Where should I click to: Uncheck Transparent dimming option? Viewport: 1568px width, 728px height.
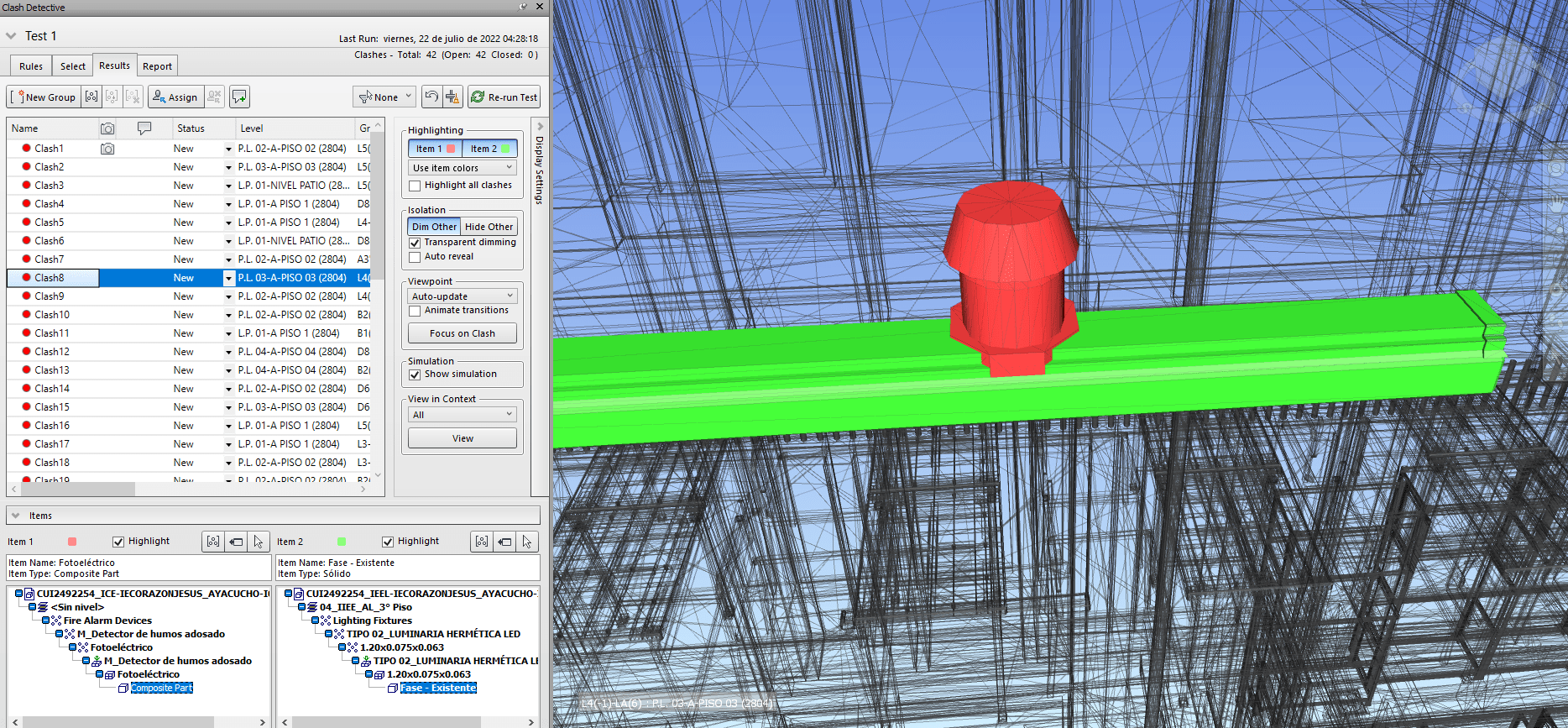tap(415, 243)
